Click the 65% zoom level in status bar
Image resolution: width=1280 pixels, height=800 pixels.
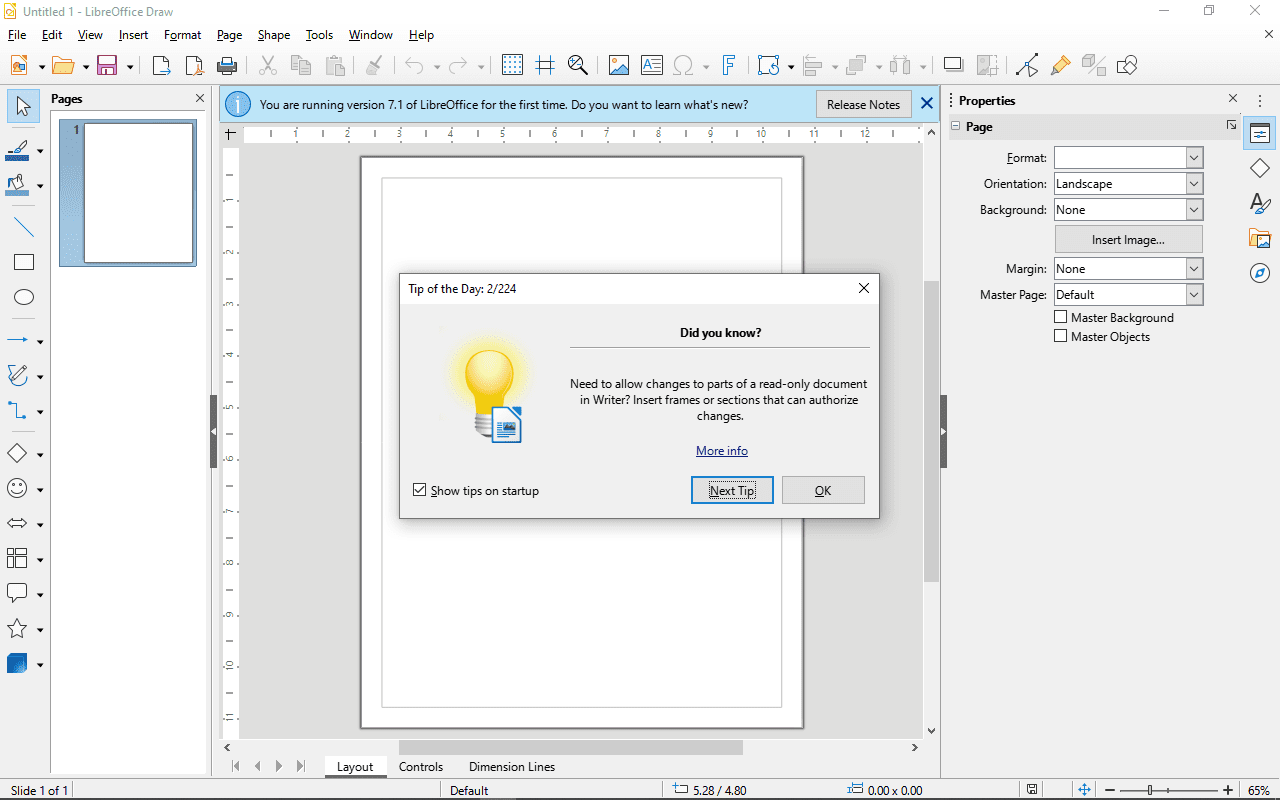click(x=1258, y=790)
